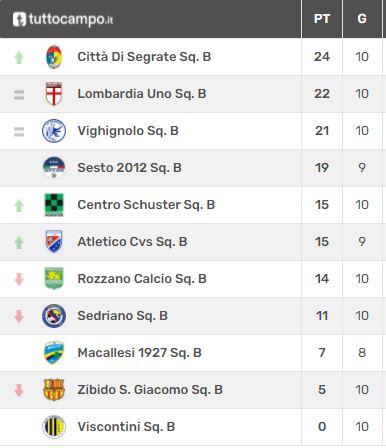Select the Vighignolo blue circular crest

coord(54,131)
